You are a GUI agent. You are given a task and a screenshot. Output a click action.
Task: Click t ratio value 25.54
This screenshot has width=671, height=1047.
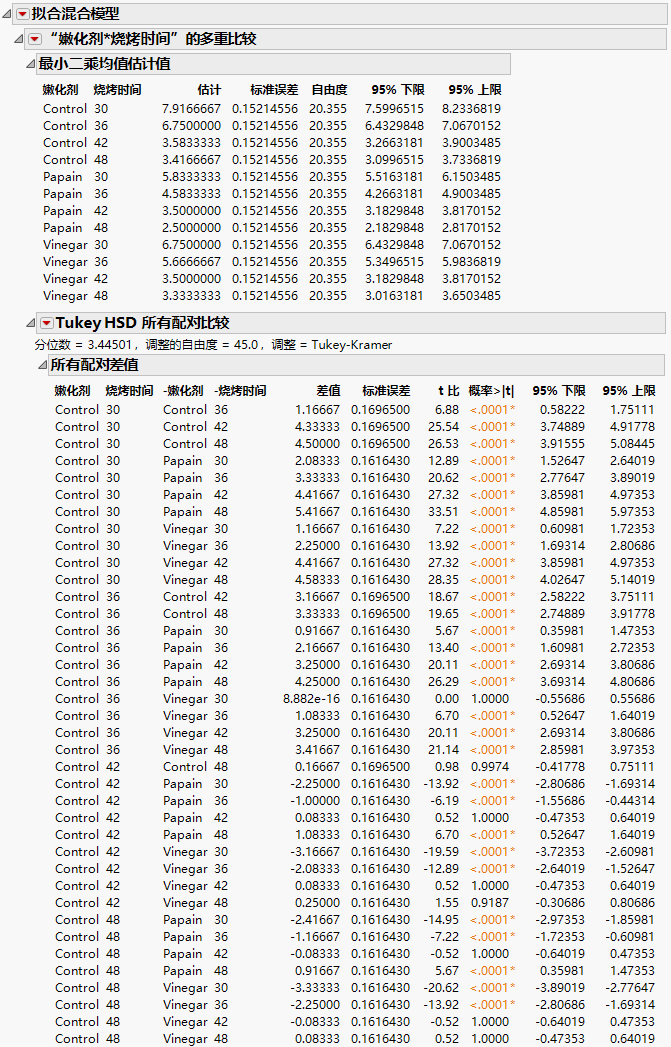[x=443, y=427]
